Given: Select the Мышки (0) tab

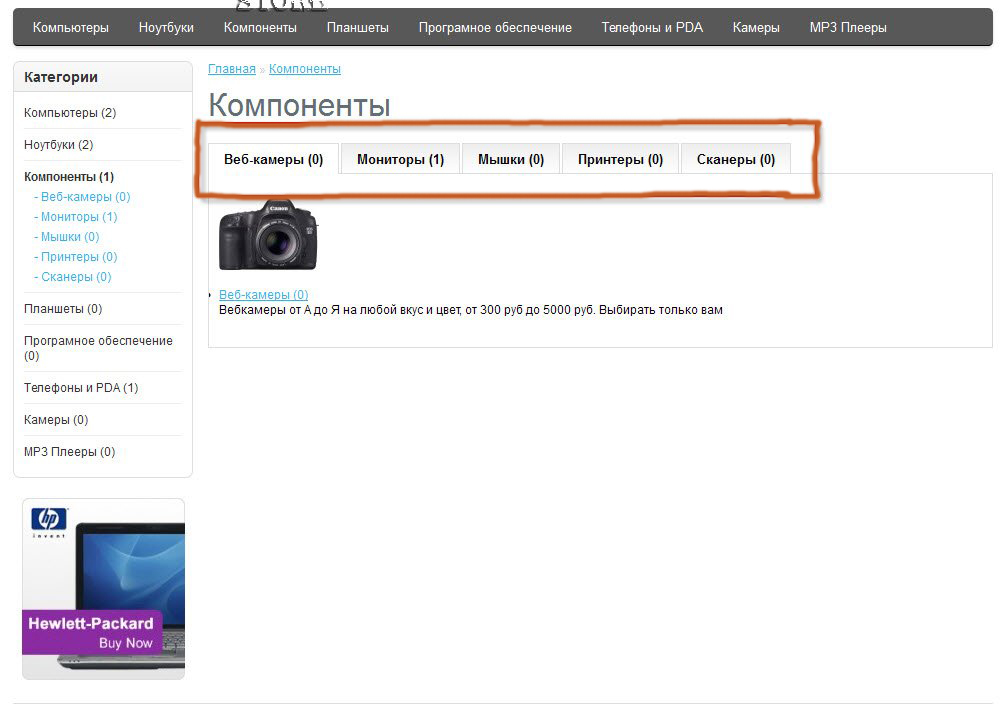Looking at the screenshot, I should [510, 159].
